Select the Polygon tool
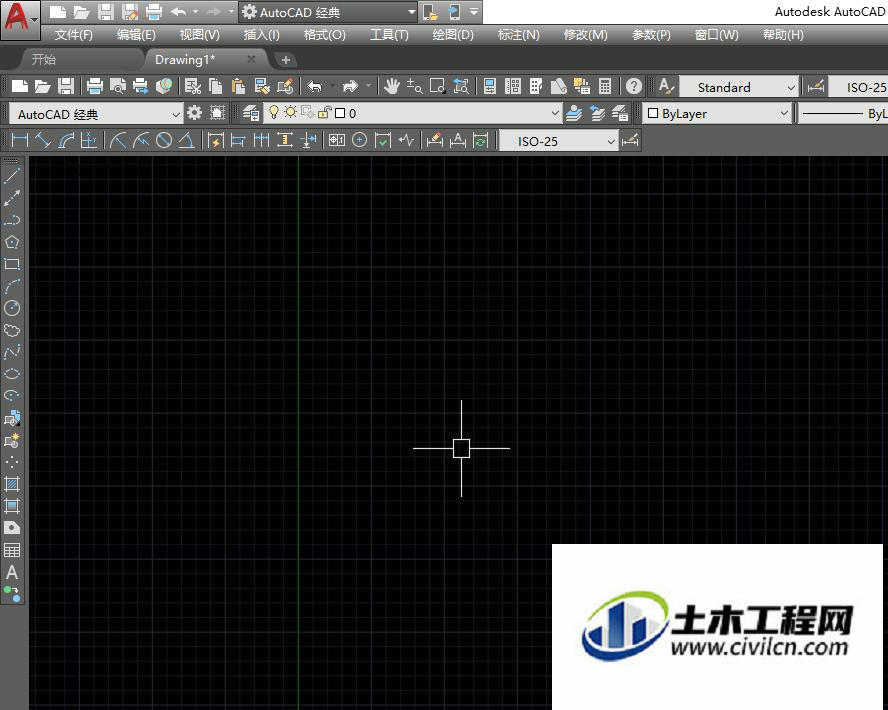Viewport: 888px width, 710px height. coord(12,242)
